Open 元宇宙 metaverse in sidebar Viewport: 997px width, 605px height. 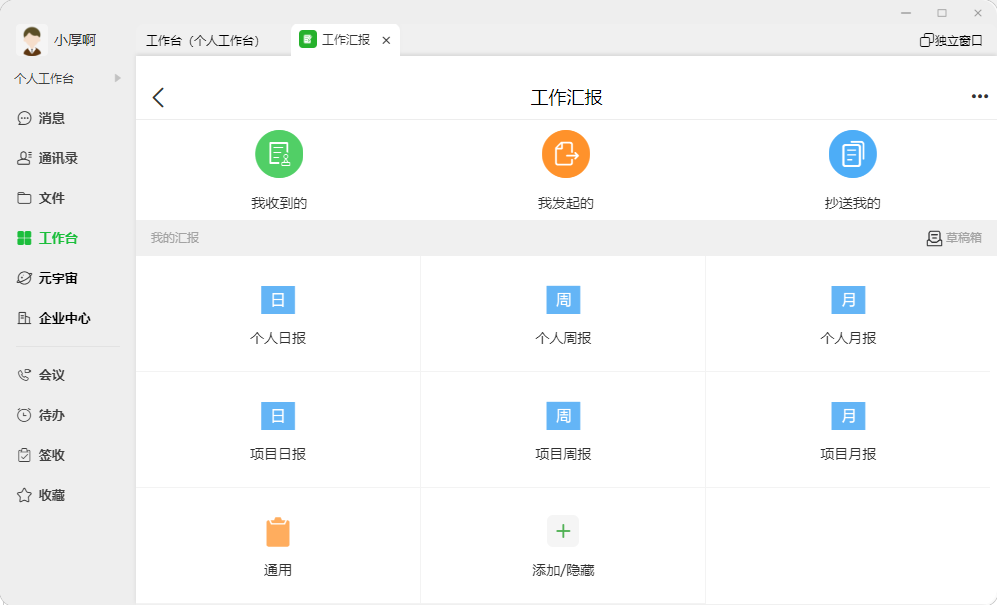[48, 279]
